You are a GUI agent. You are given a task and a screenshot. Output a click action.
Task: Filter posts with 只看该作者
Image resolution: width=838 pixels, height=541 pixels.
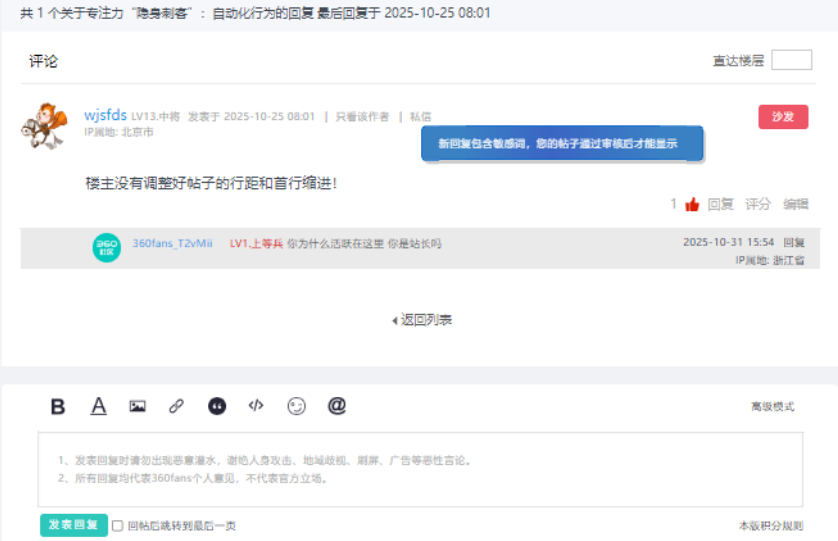[x=362, y=117]
